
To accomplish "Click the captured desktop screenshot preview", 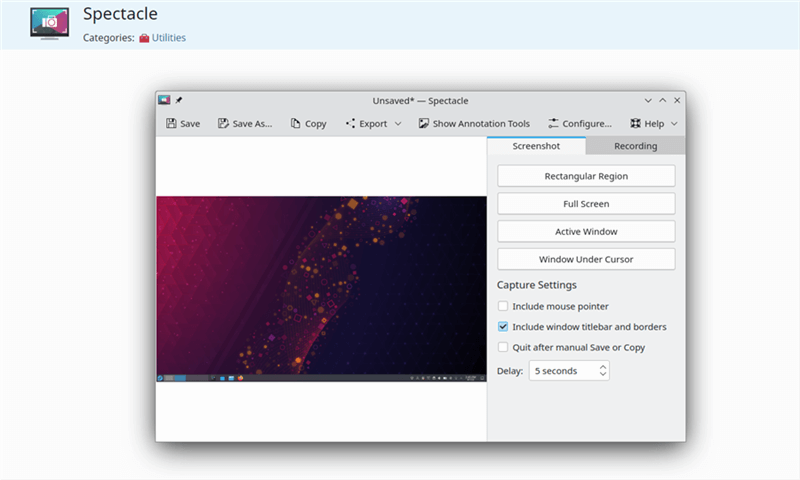I will (x=321, y=289).
